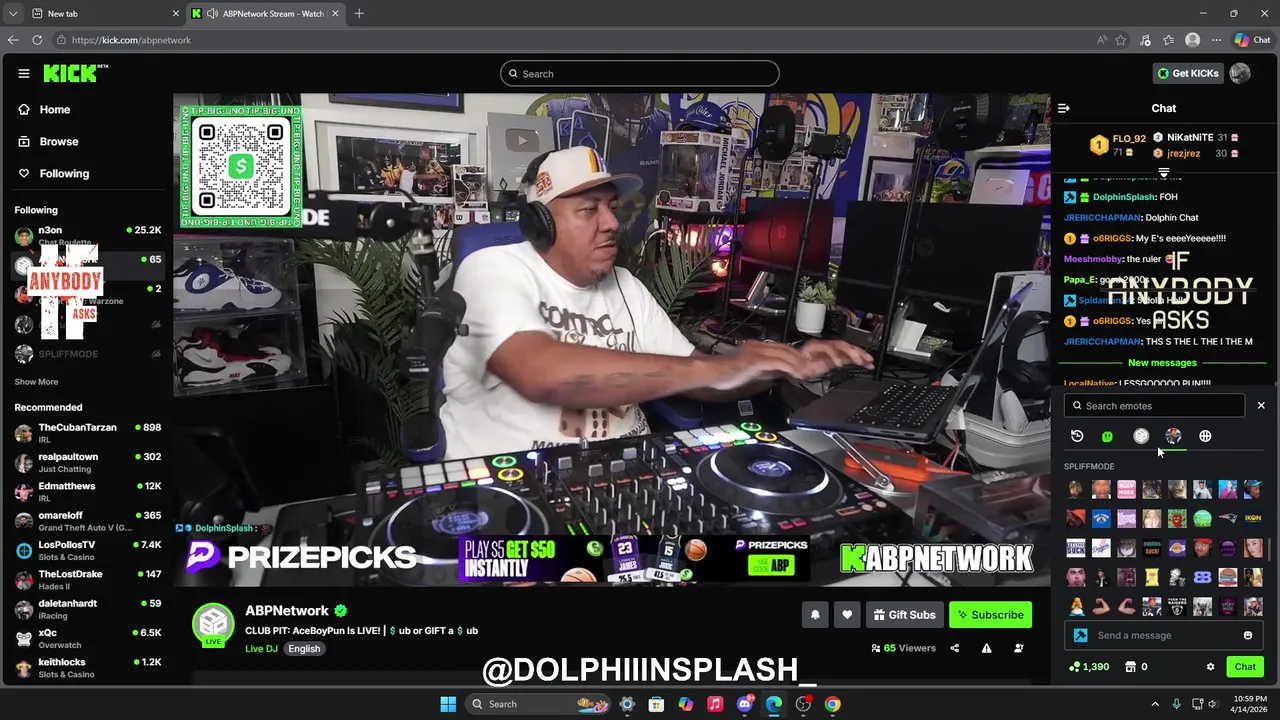
Task: Click the Search emotes field
Action: tap(1155, 405)
